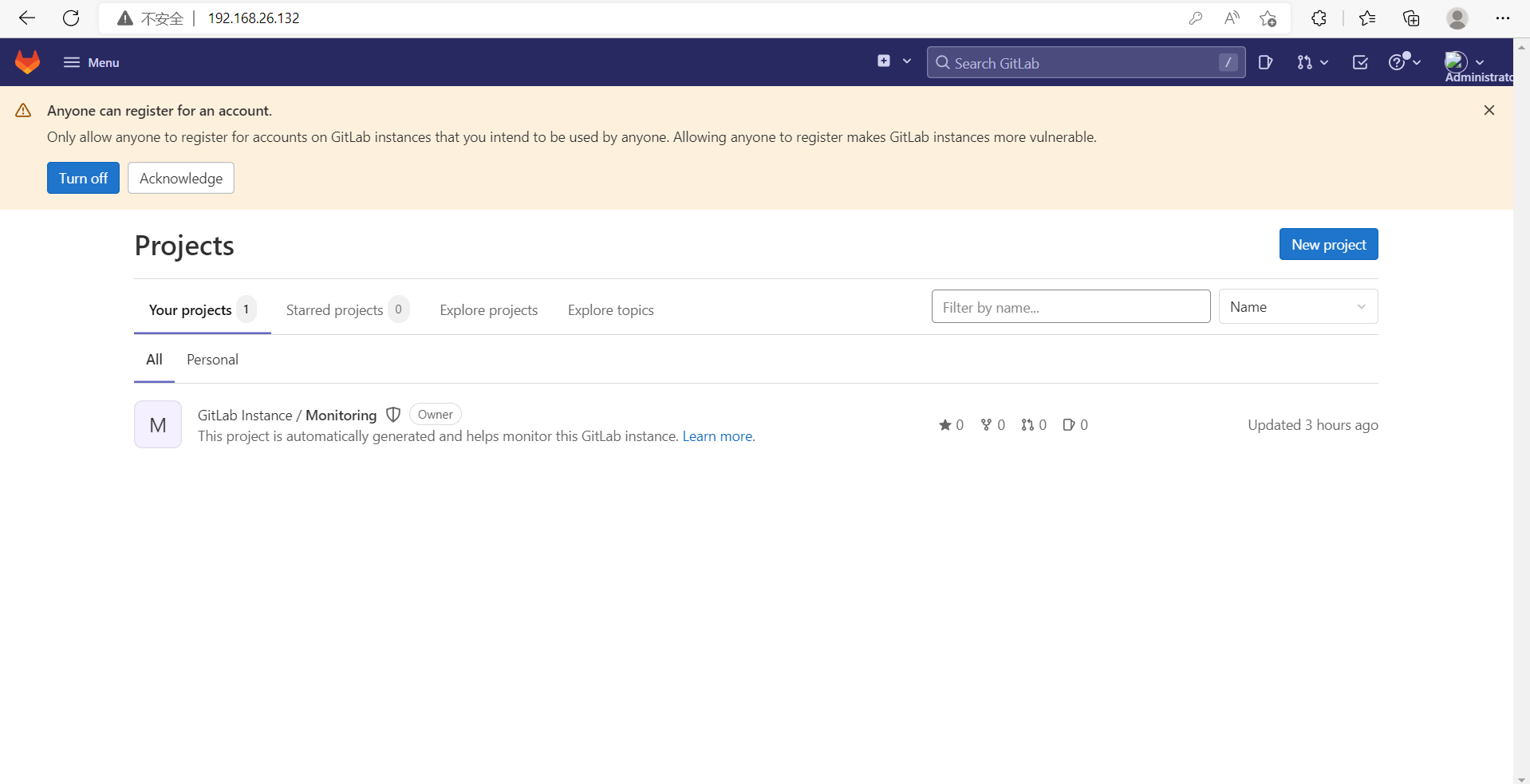1530x784 pixels.
Task: Click the Administrator avatar
Action: [1456, 61]
